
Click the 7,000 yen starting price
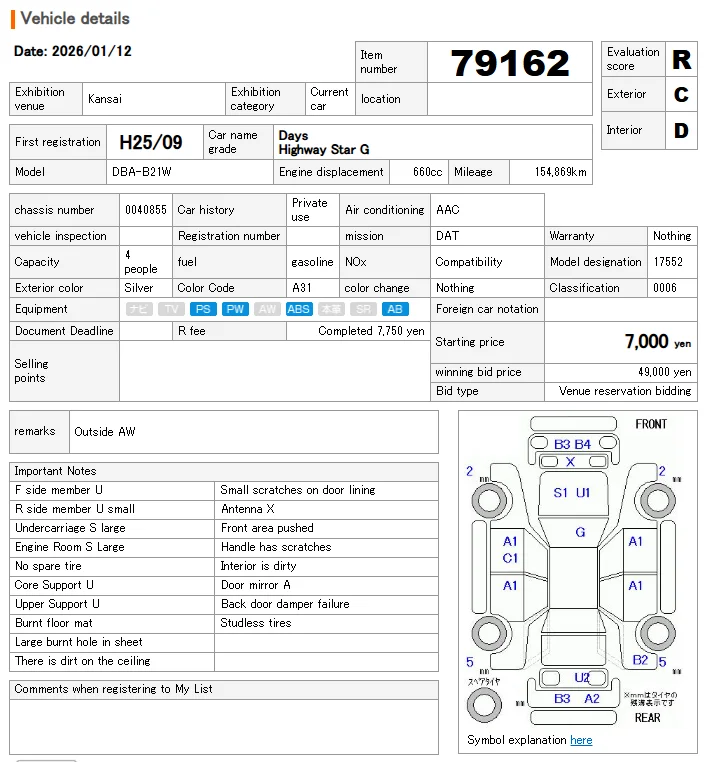pos(657,342)
